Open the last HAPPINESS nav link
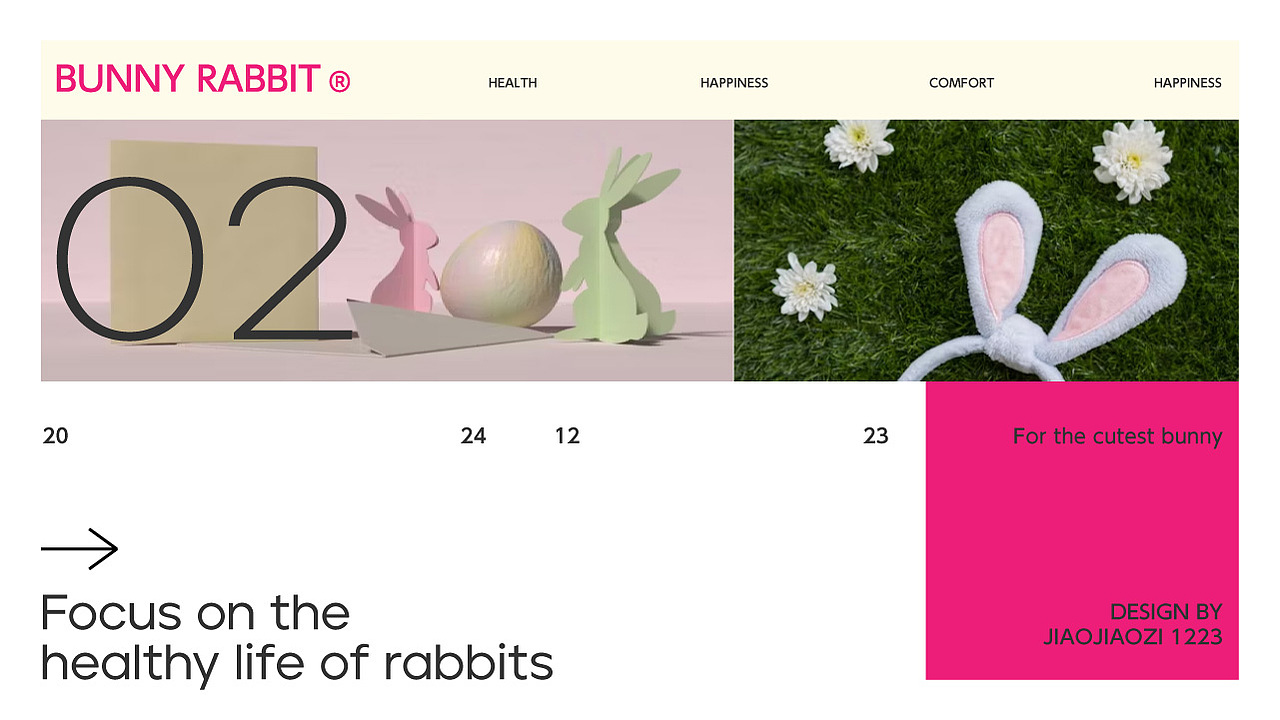This screenshot has width=1280, height=720. (1187, 83)
